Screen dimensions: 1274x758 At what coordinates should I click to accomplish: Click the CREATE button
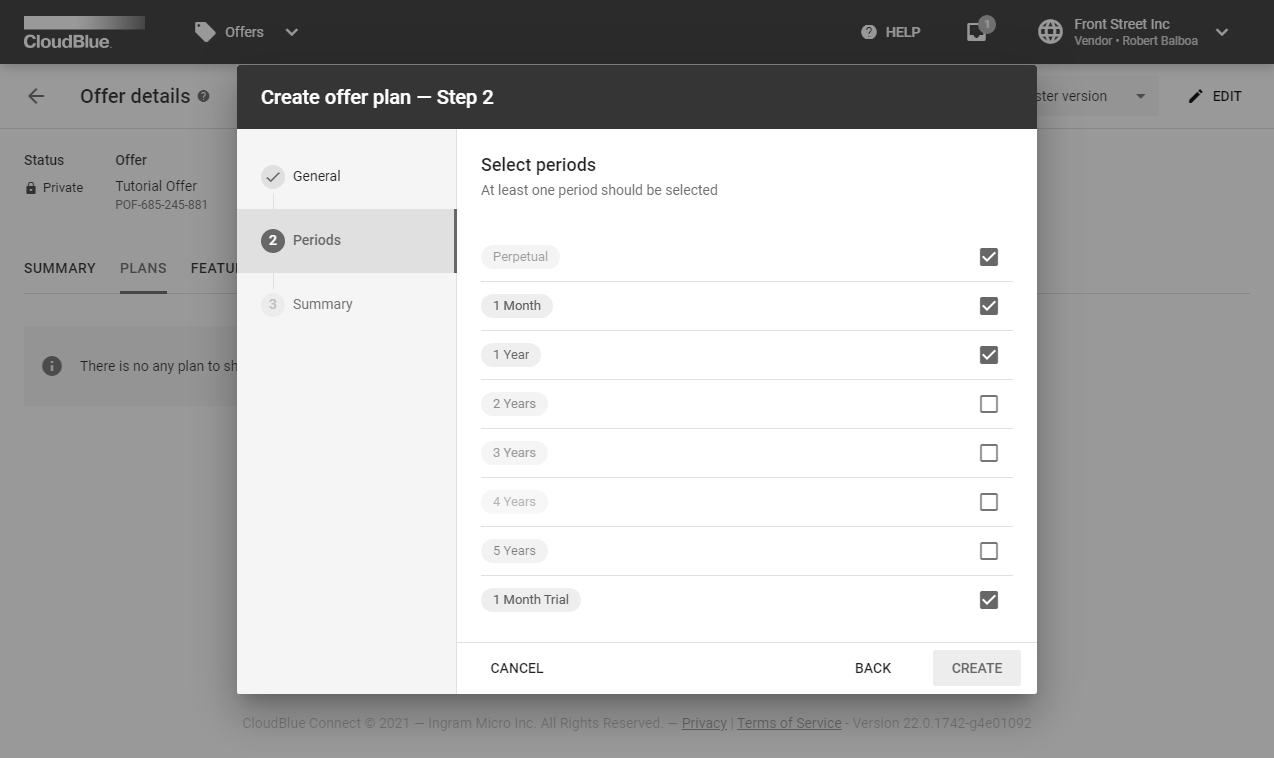coord(977,668)
